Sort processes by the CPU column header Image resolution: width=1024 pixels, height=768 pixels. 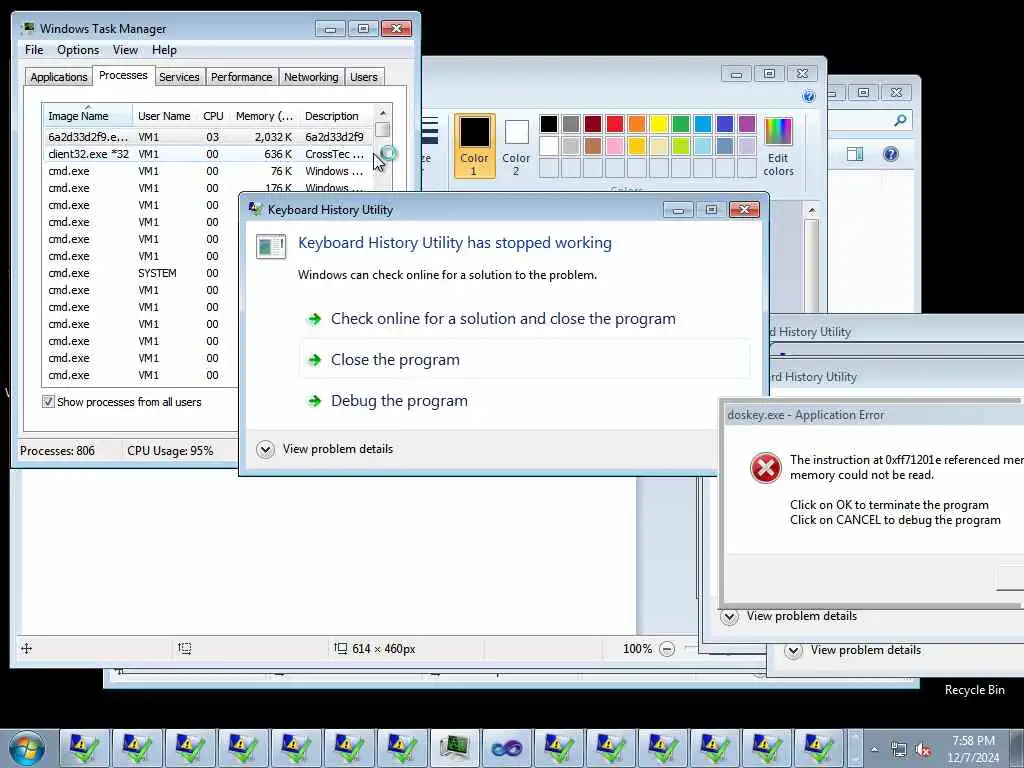[213, 116]
